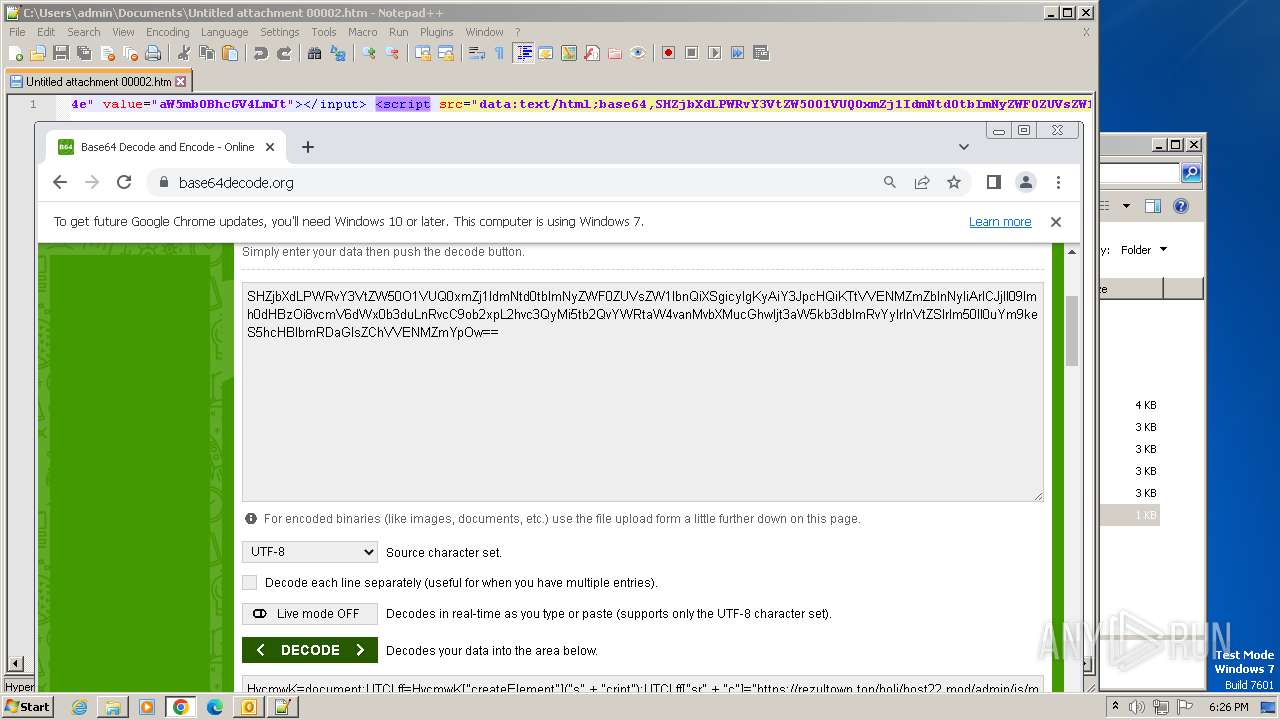Open Chrome three-dot menu
Viewport: 1280px width, 720px height.
(1058, 182)
